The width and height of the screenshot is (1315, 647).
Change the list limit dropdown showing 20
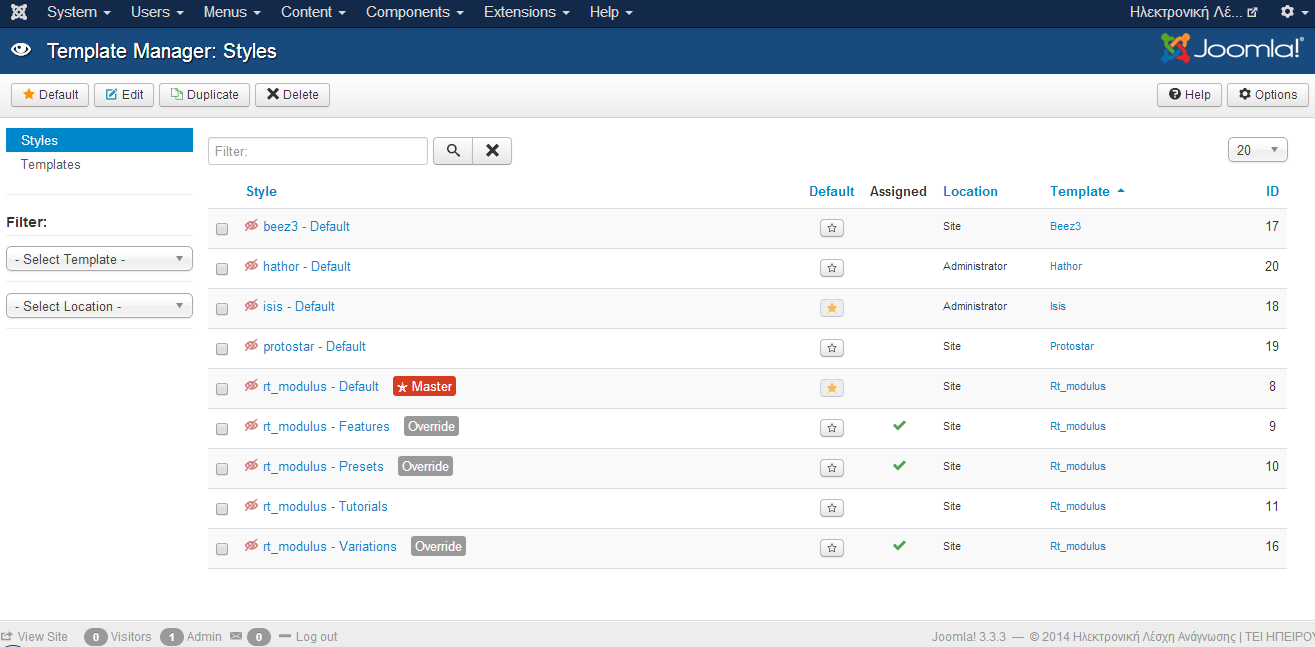(x=1257, y=150)
